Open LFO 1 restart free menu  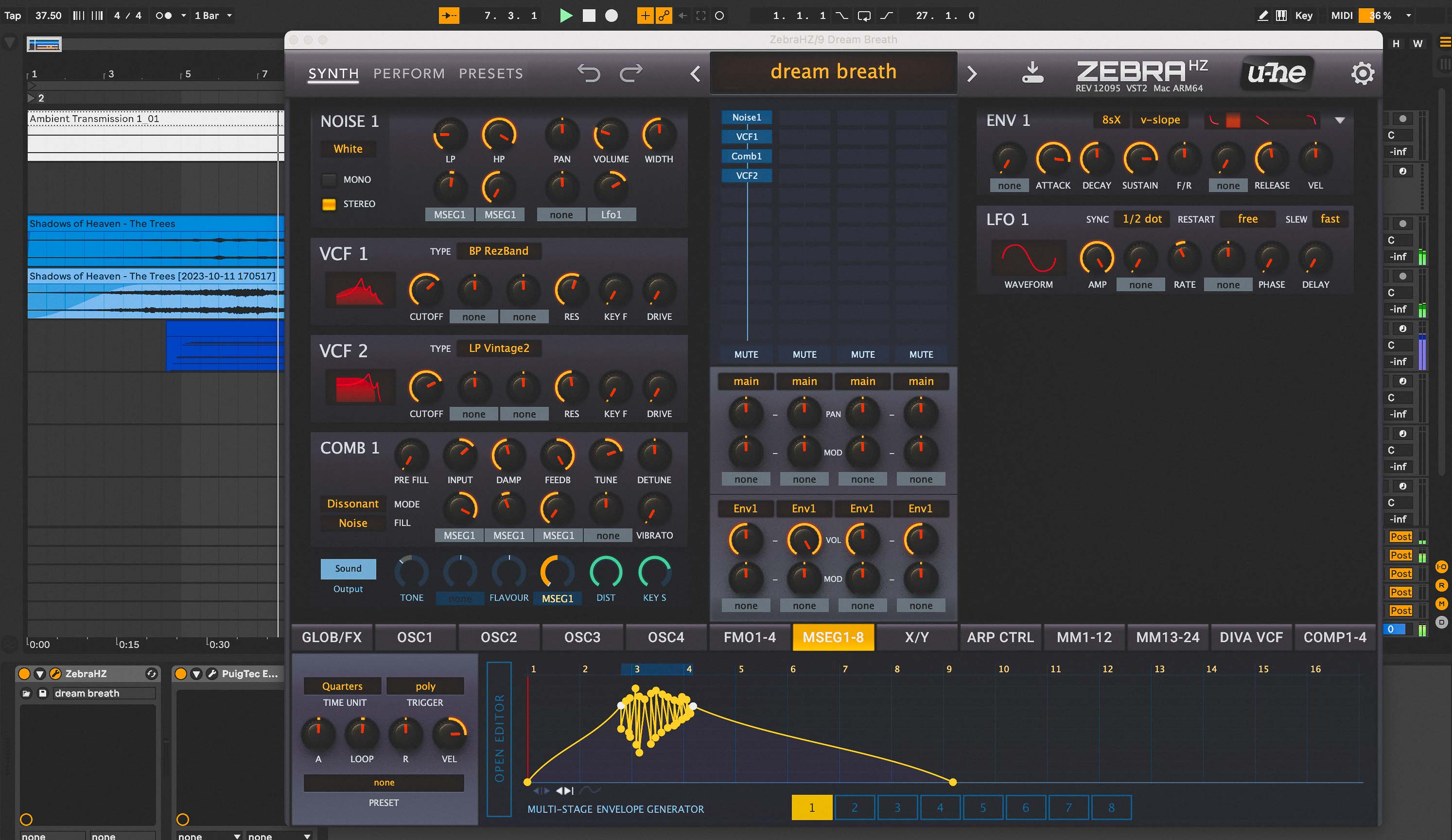(1247, 219)
